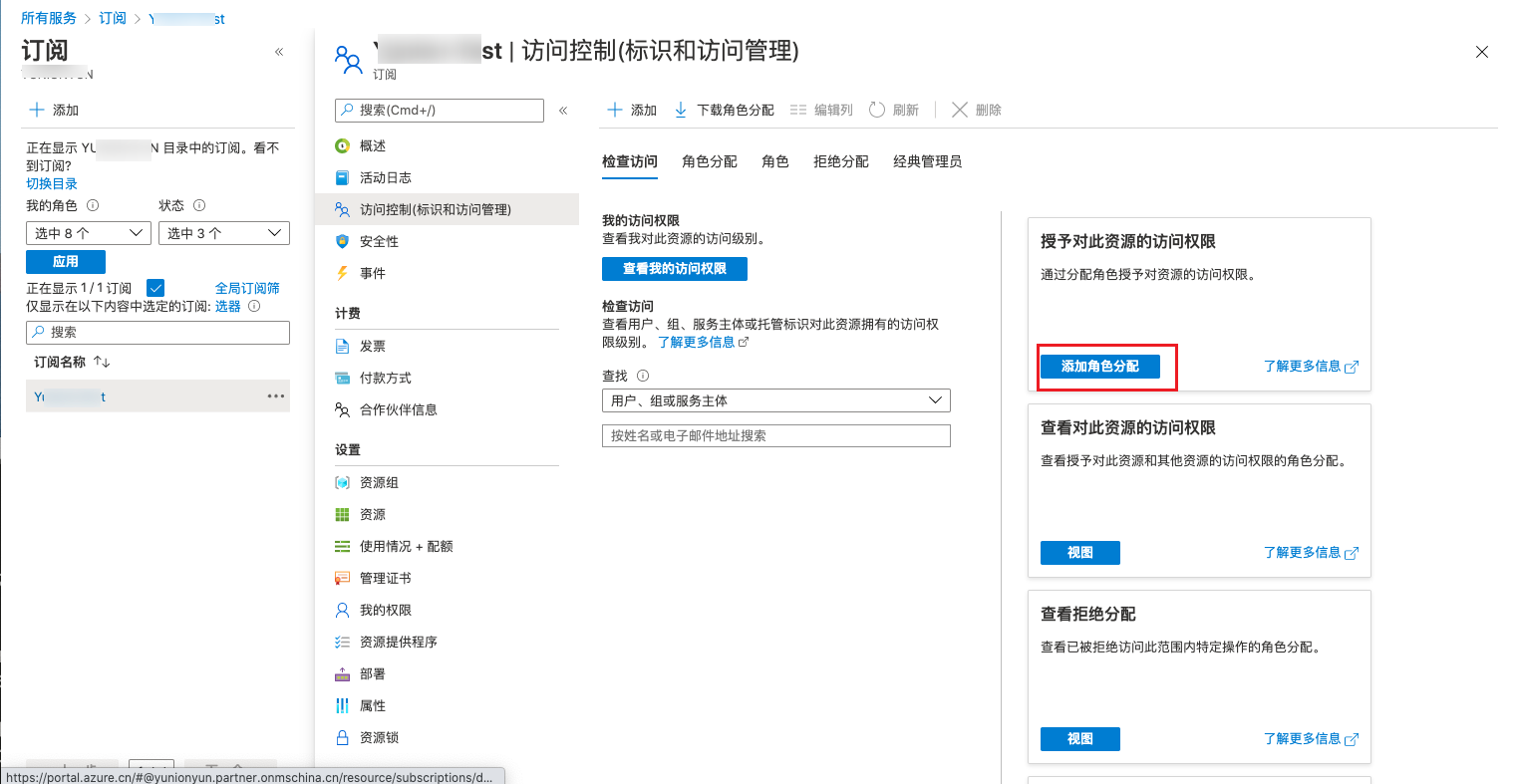The height and width of the screenshot is (784, 1515).
Task: Click the 刷新 refresh icon
Action: [877, 110]
